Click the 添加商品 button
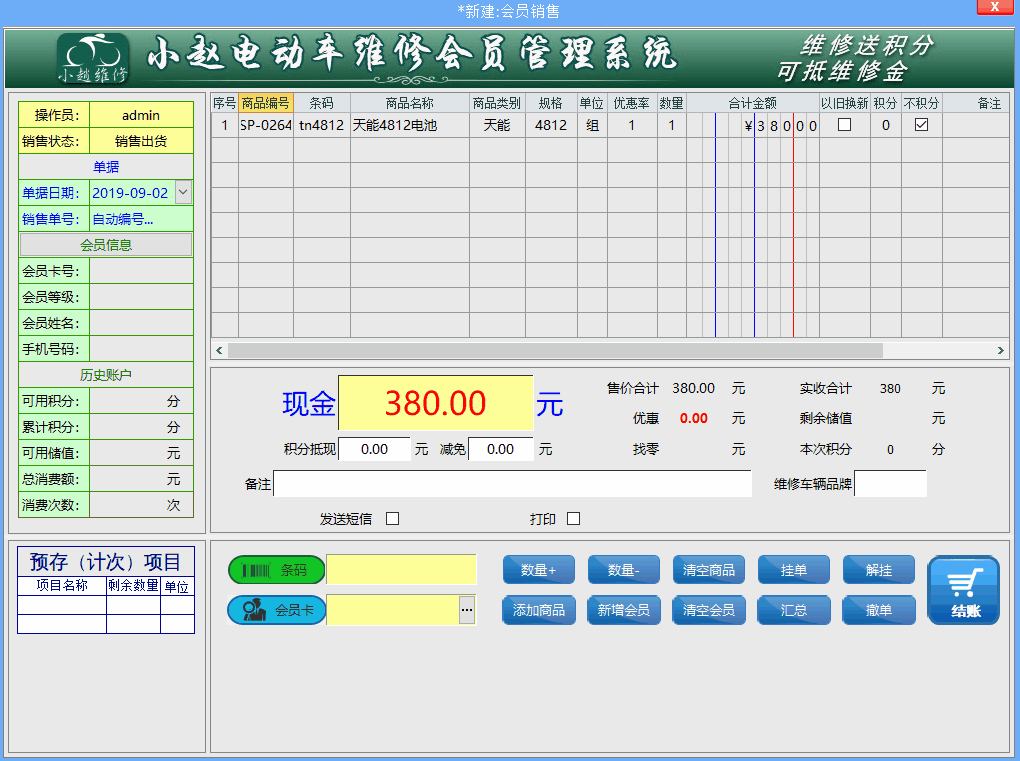 [539, 610]
